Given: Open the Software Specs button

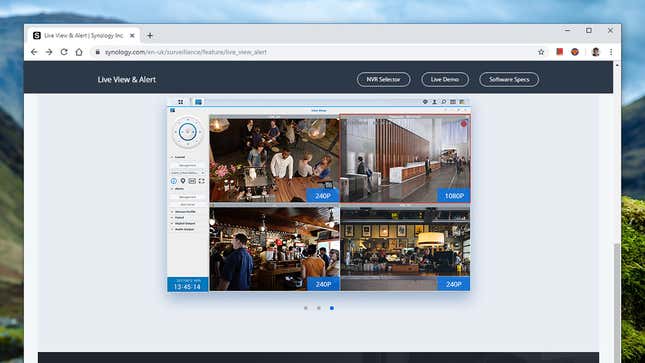Looking at the screenshot, I should (x=509, y=79).
